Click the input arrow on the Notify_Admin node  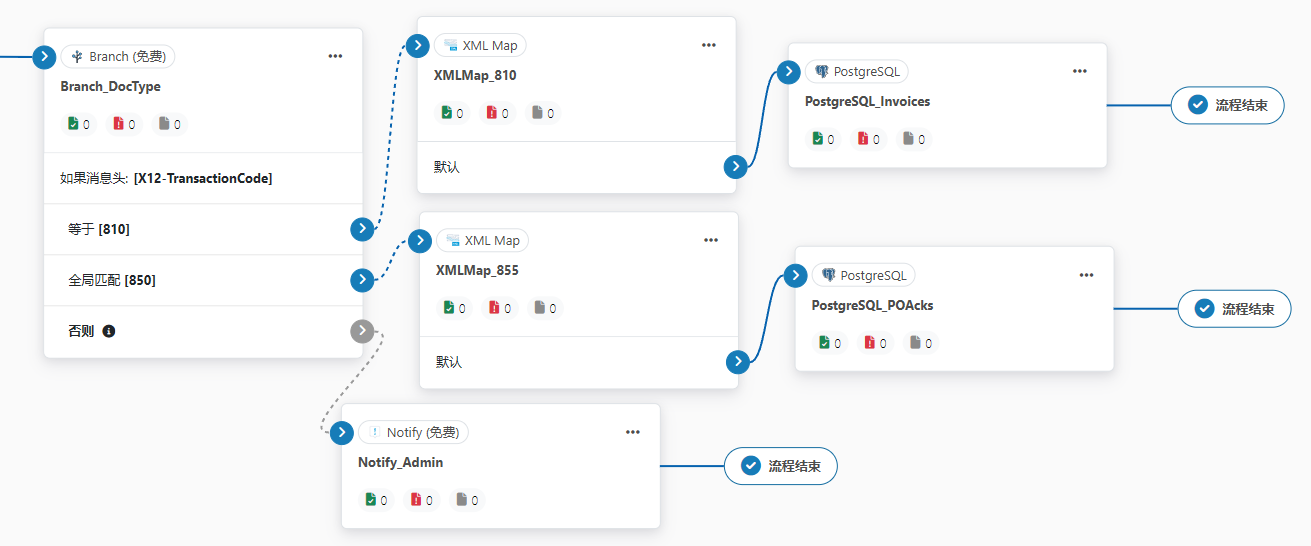point(342,433)
